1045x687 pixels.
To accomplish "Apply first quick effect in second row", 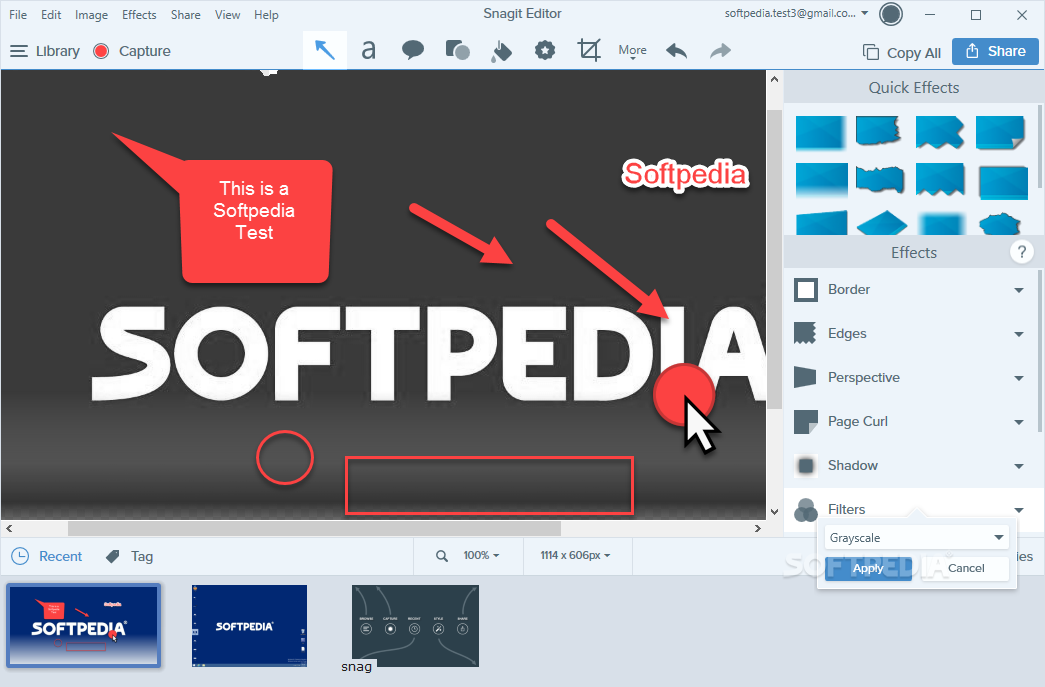I will point(821,179).
